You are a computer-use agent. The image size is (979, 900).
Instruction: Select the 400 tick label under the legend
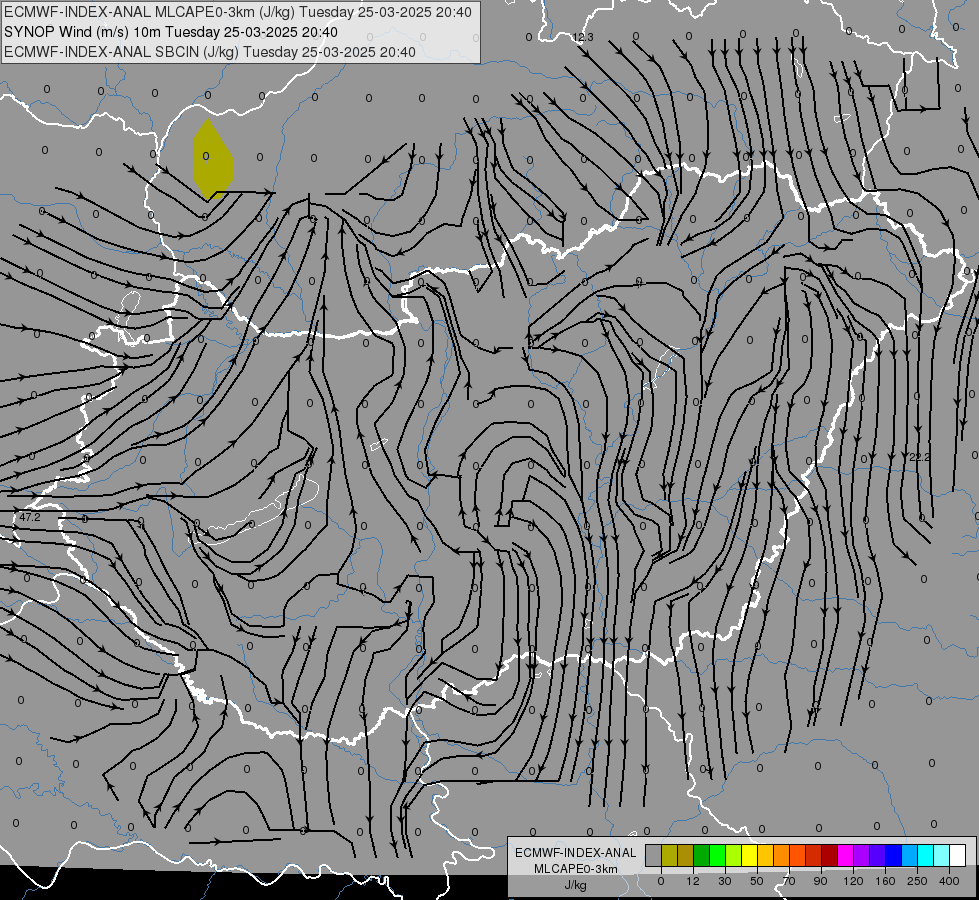(x=949, y=881)
